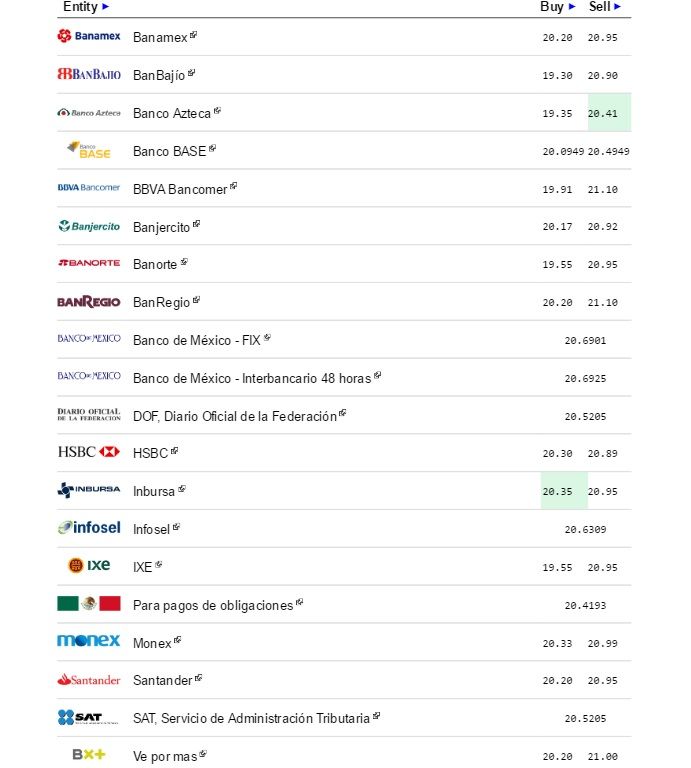Screen dimensions: 691x768
Task: Click the Santander logo
Action: [x=89, y=680]
